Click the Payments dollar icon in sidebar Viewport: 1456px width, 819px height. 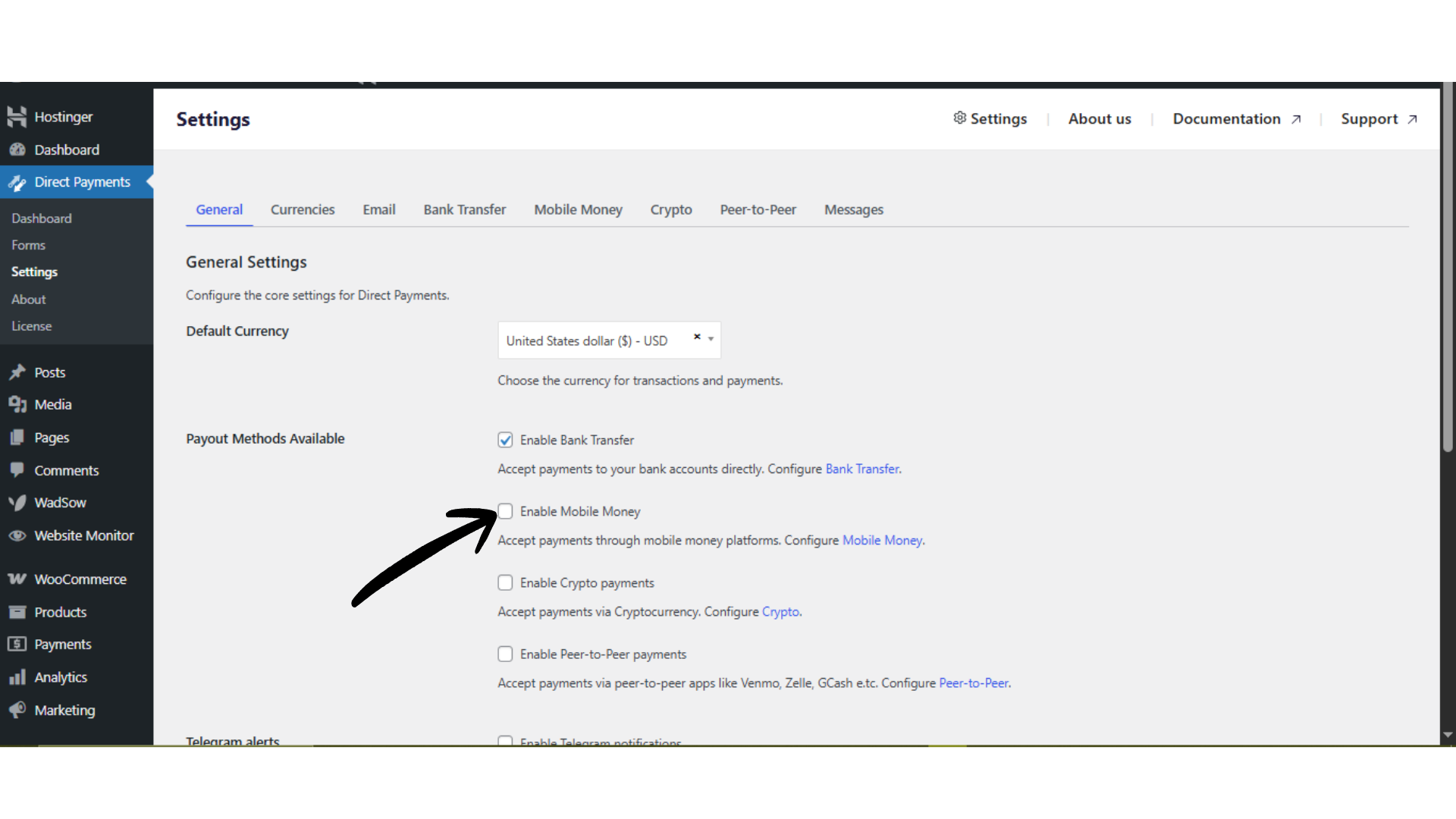click(x=17, y=645)
